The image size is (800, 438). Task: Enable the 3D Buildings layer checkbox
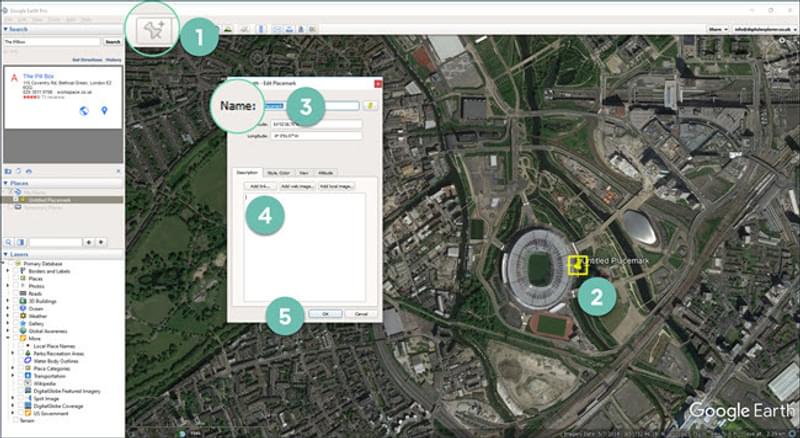point(20,301)
